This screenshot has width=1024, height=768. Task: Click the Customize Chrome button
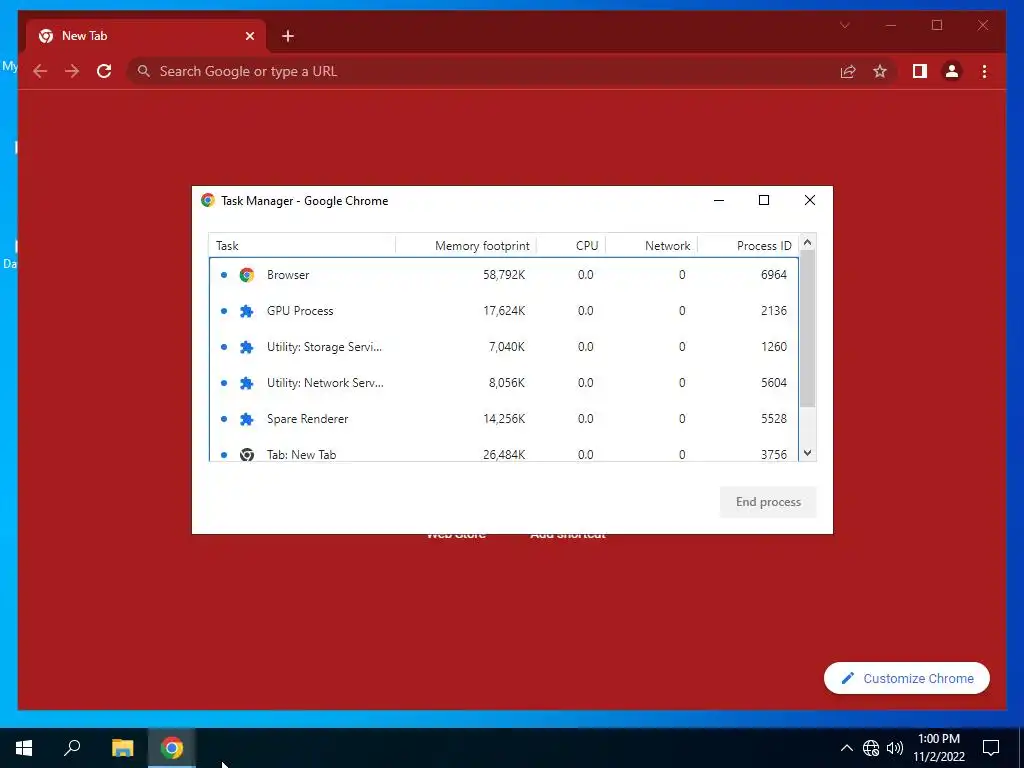(x=907, y=679)
